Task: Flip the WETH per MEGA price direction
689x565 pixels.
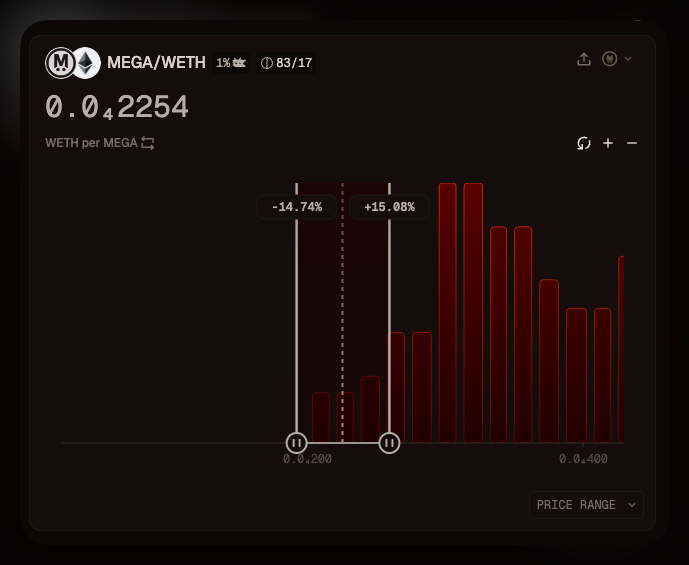Action: tap(148, 143)
